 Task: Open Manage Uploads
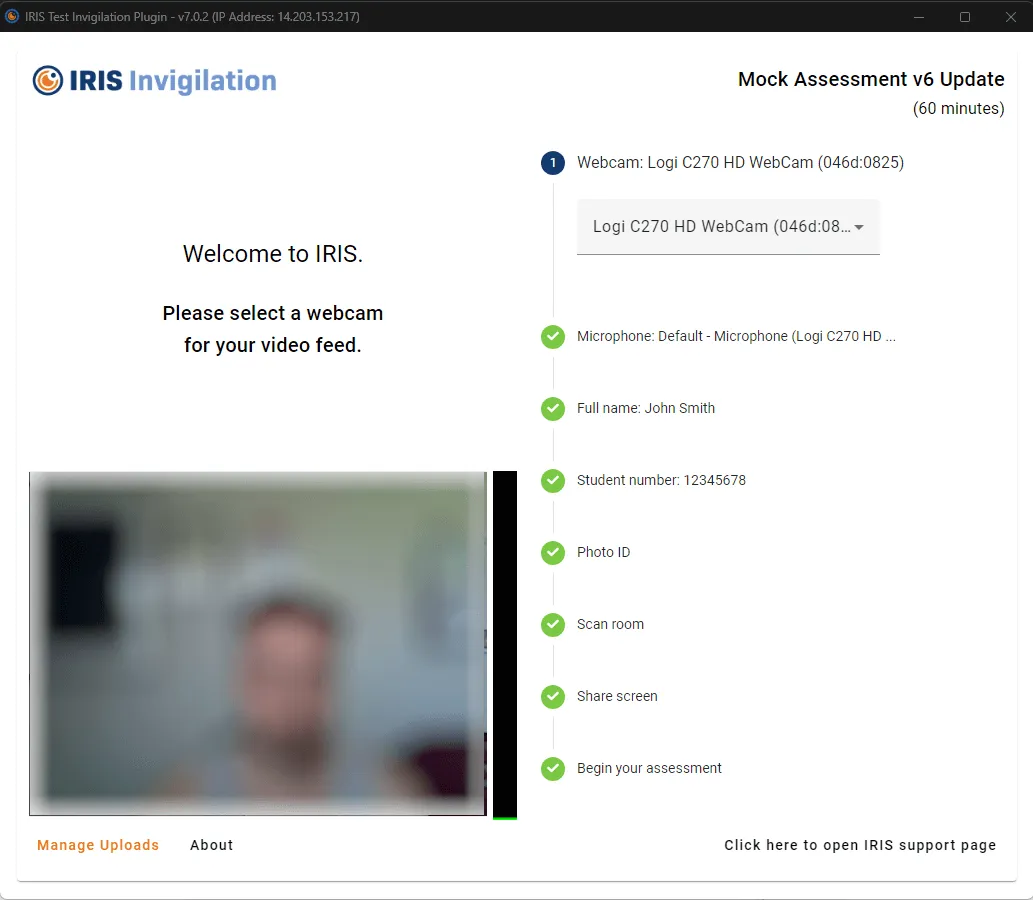pos(98,845)
